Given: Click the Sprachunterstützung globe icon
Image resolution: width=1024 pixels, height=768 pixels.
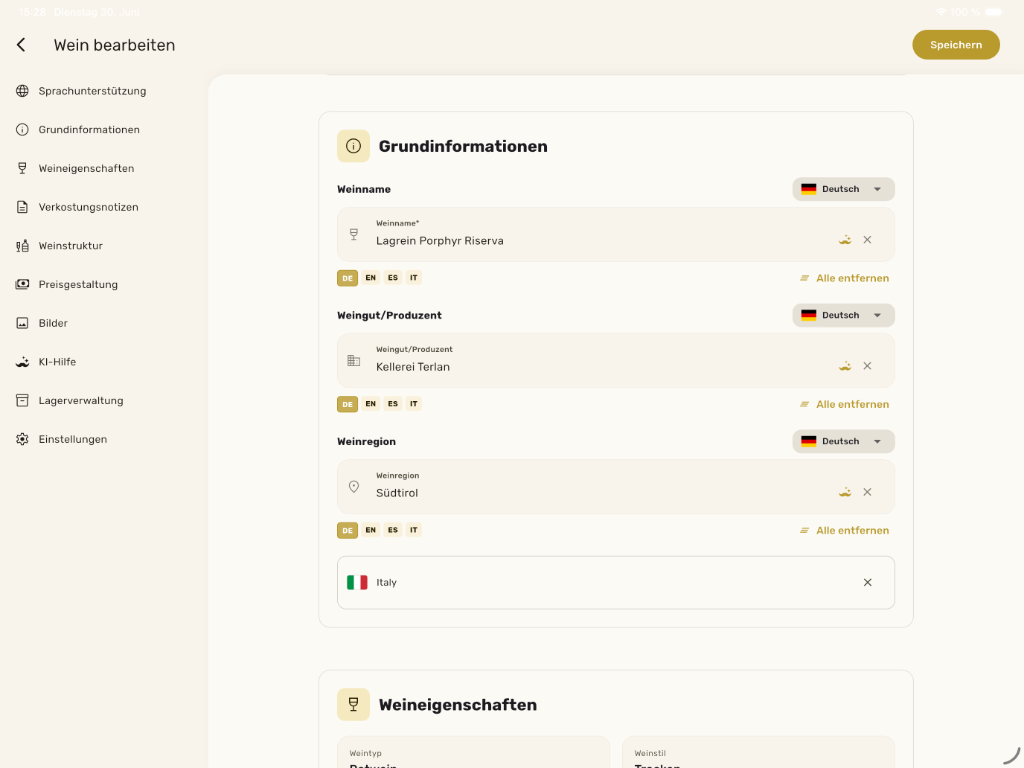Looking at the screenshot, I should point(22,91).
